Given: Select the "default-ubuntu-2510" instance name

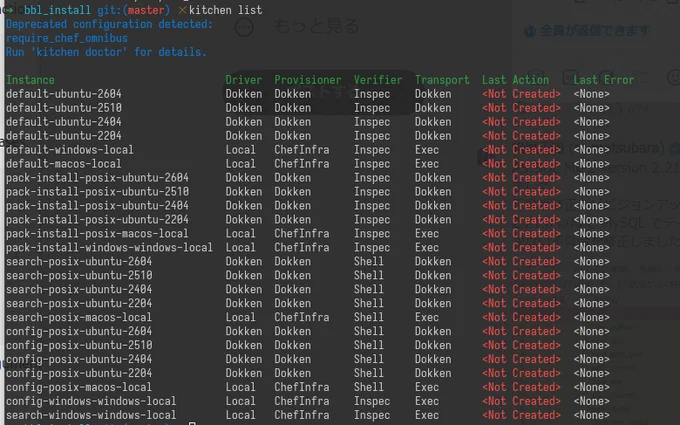Looking at the screenshot, I should (64, 108).
